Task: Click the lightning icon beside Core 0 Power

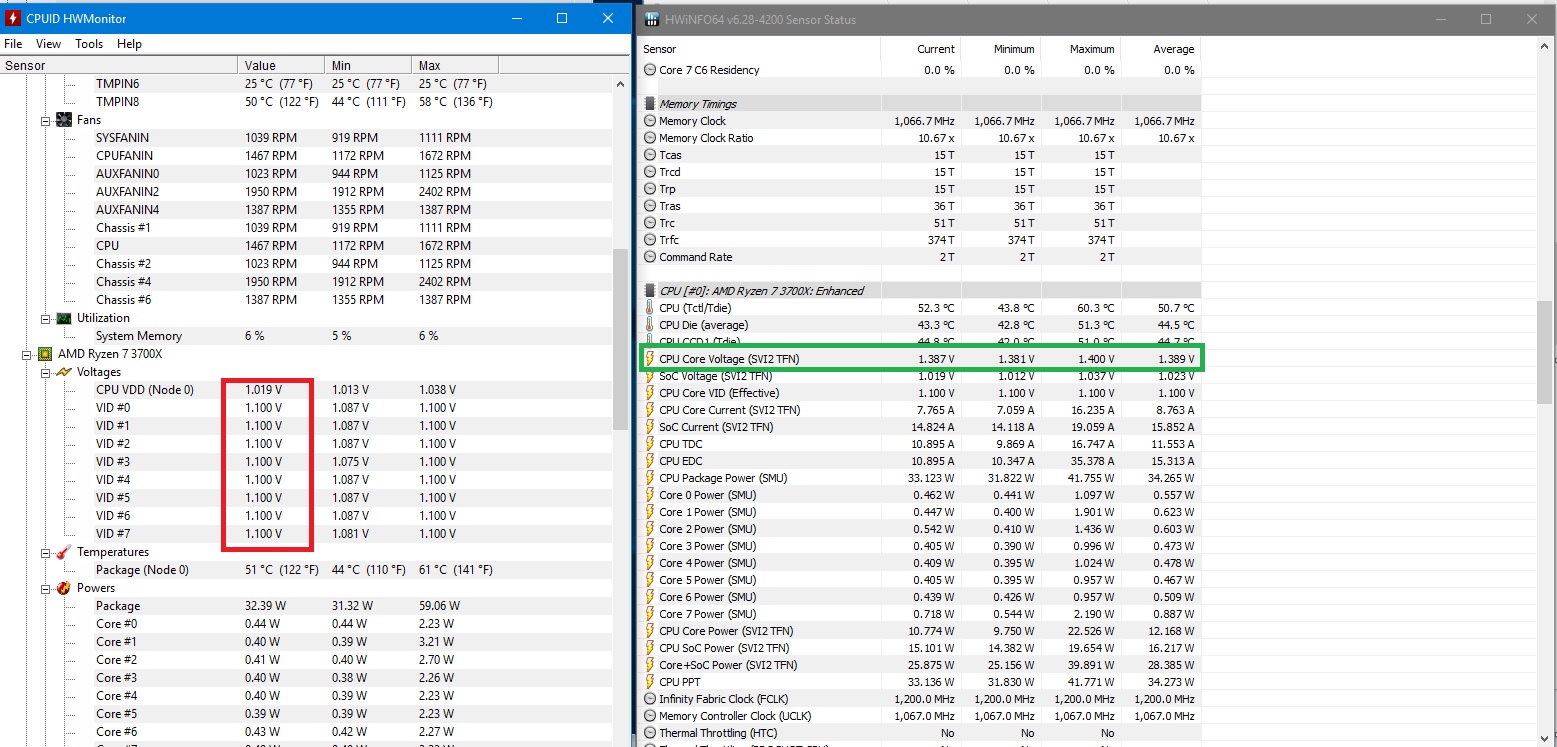Action: coord(650,495)
